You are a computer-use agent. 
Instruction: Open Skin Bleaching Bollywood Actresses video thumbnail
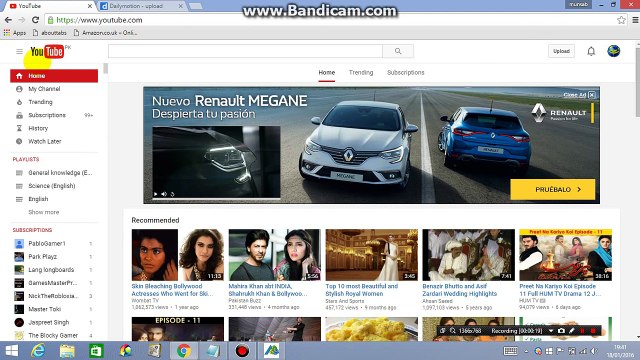[x=178, y=255]
